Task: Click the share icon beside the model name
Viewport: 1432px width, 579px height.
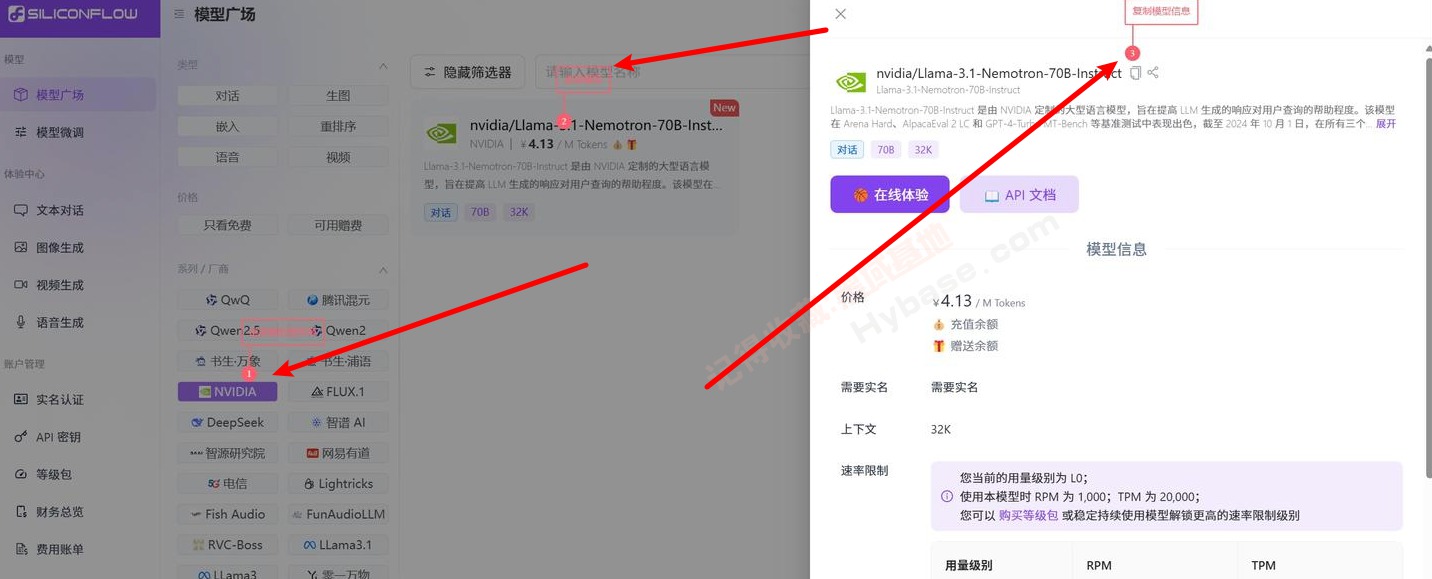Action: [1153, 73]
